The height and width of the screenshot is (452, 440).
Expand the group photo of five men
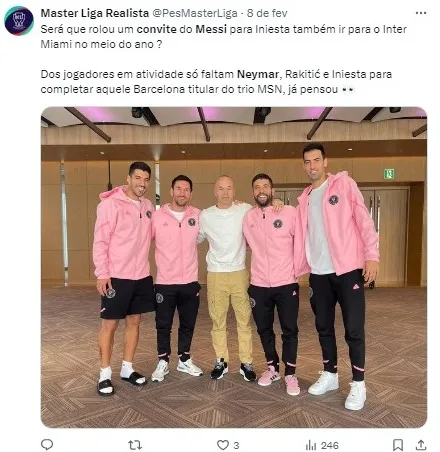pyautogui.click(x=234, y=267)
